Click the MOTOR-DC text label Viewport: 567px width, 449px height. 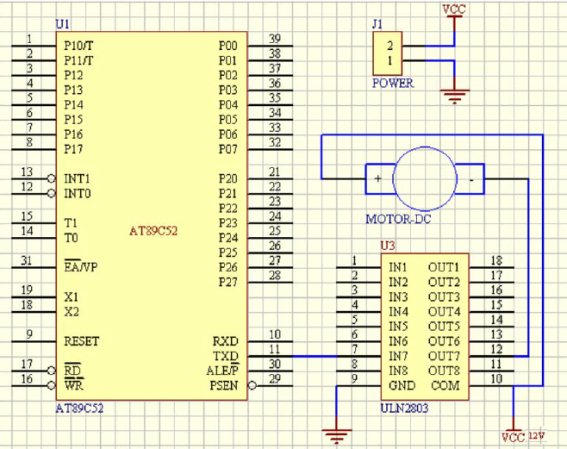coord(398,219)
